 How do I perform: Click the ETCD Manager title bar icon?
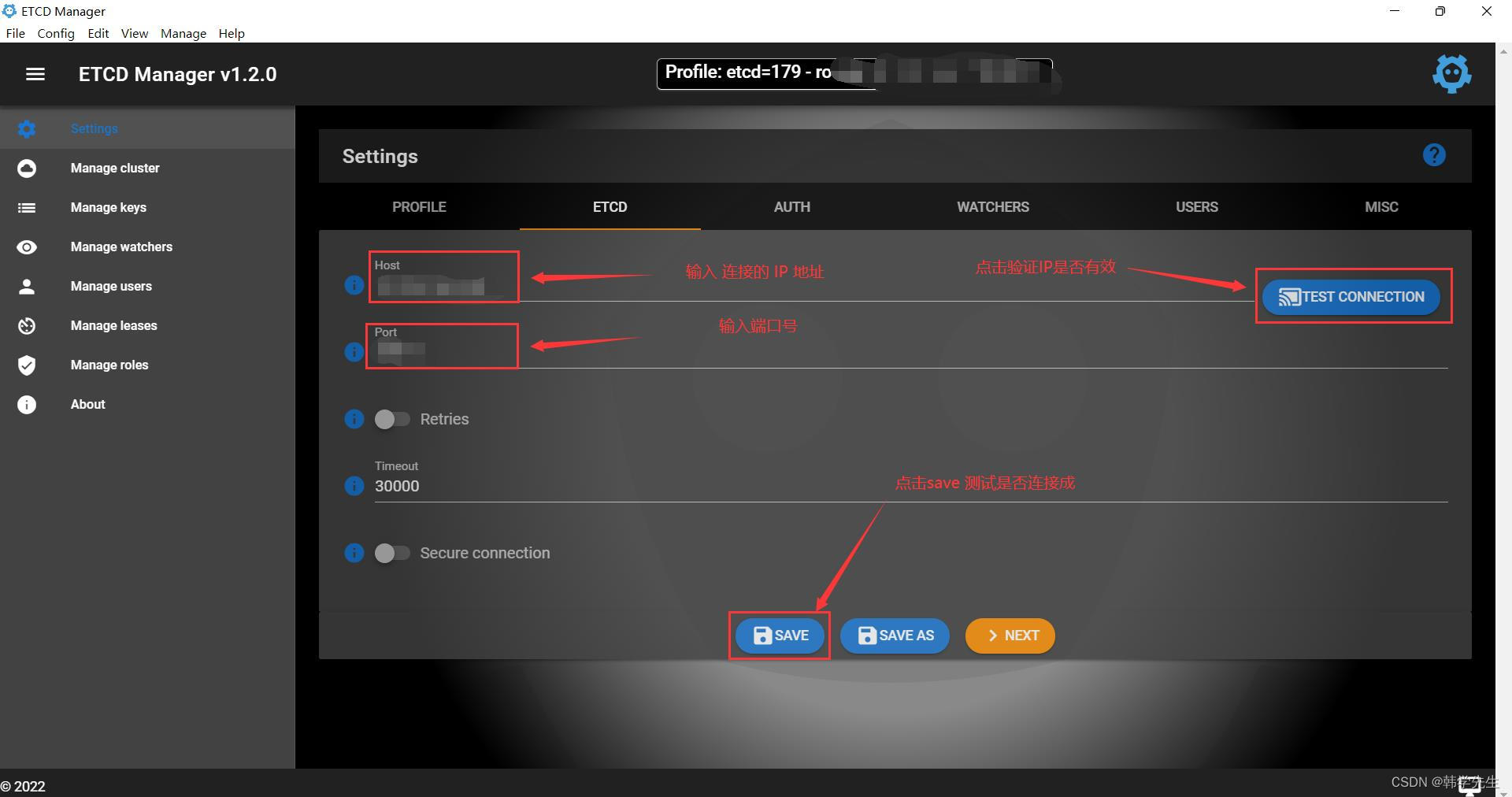pyautogui.click(x=9, y=11)
